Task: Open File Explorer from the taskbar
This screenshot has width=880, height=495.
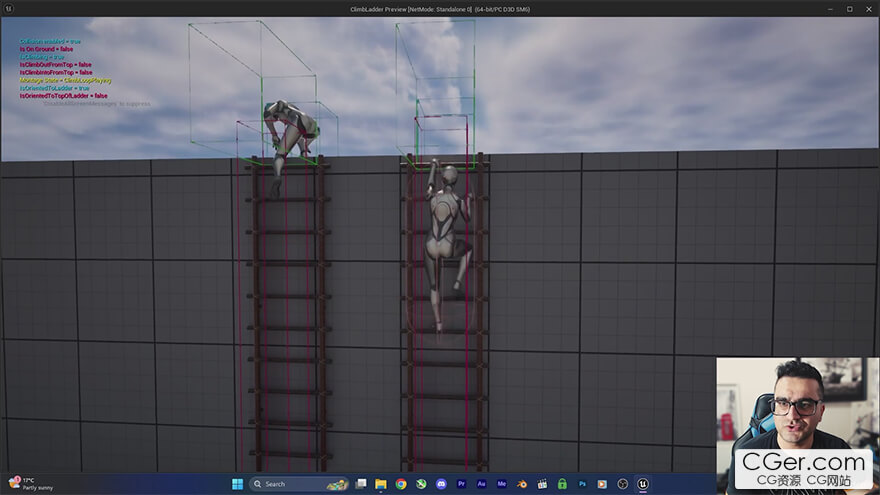Action: click(x=381, y=484)
